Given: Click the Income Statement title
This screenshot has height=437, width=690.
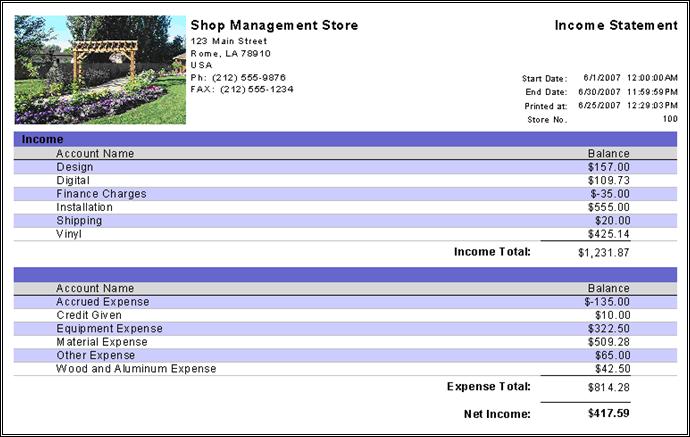Looking at the screenshot, I should (616, 26).
